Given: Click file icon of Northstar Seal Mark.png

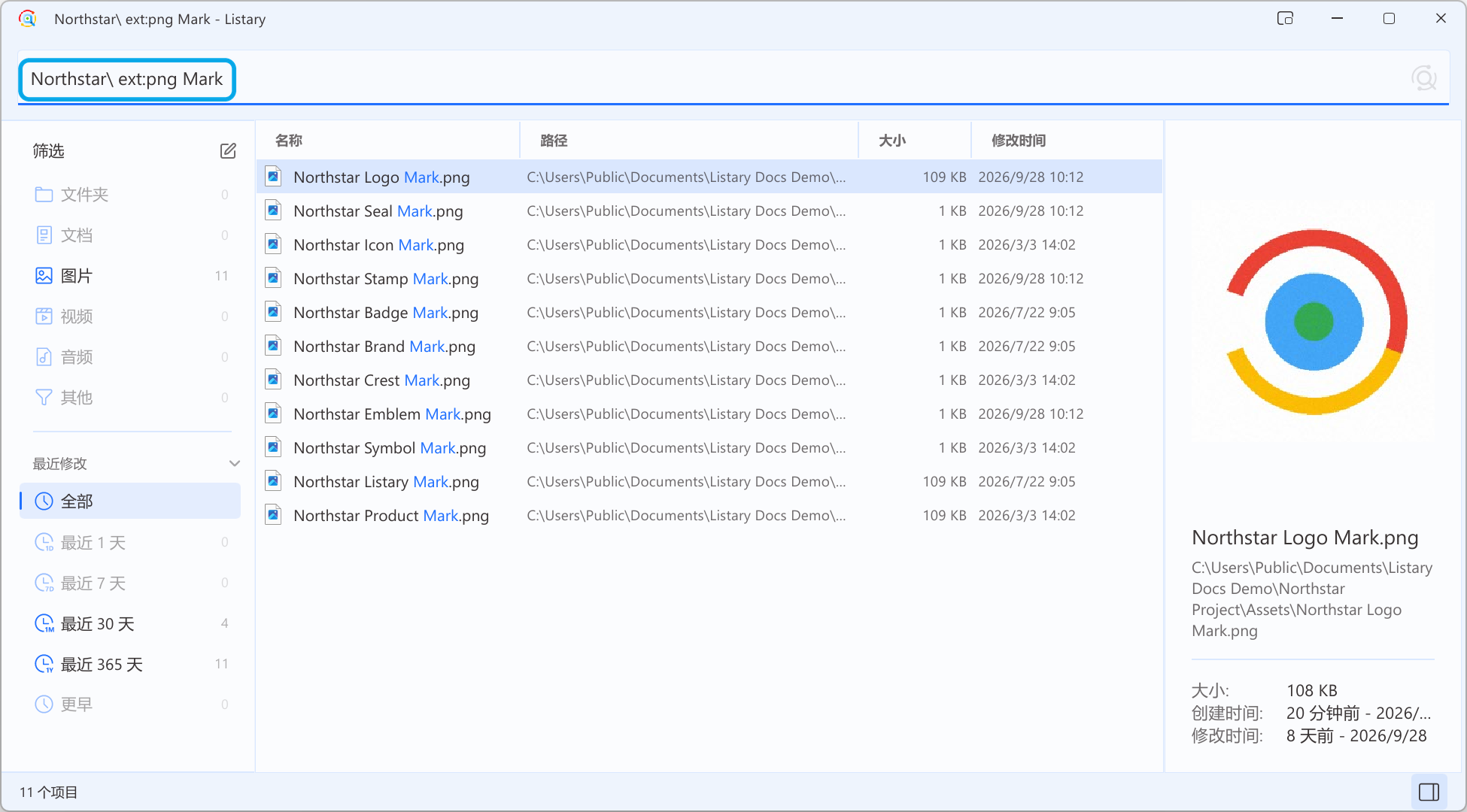Looking at the screenshot, I should point(274,211).
